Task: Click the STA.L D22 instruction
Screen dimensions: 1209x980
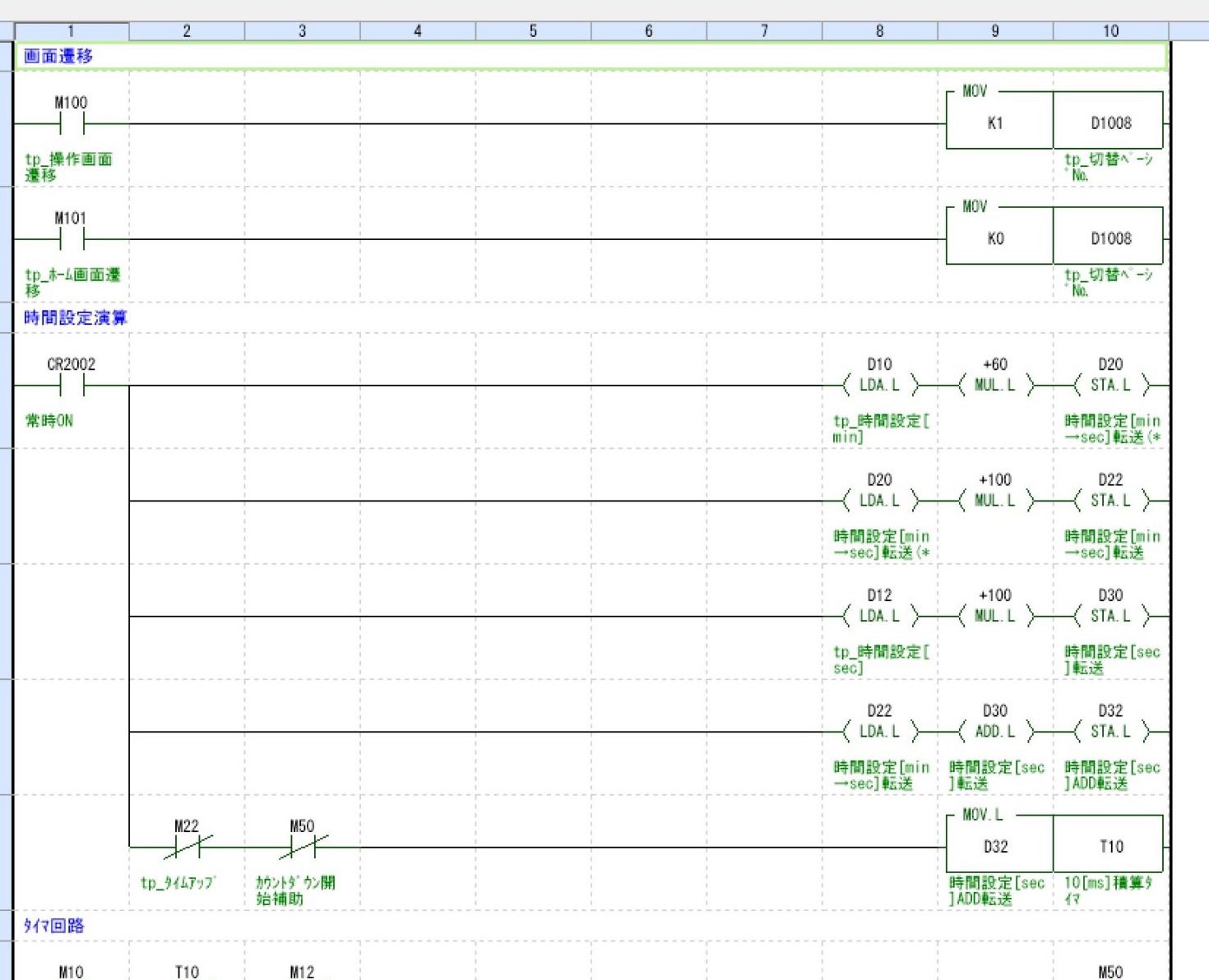Action: pyautogui.click(x=1110, y=500)
